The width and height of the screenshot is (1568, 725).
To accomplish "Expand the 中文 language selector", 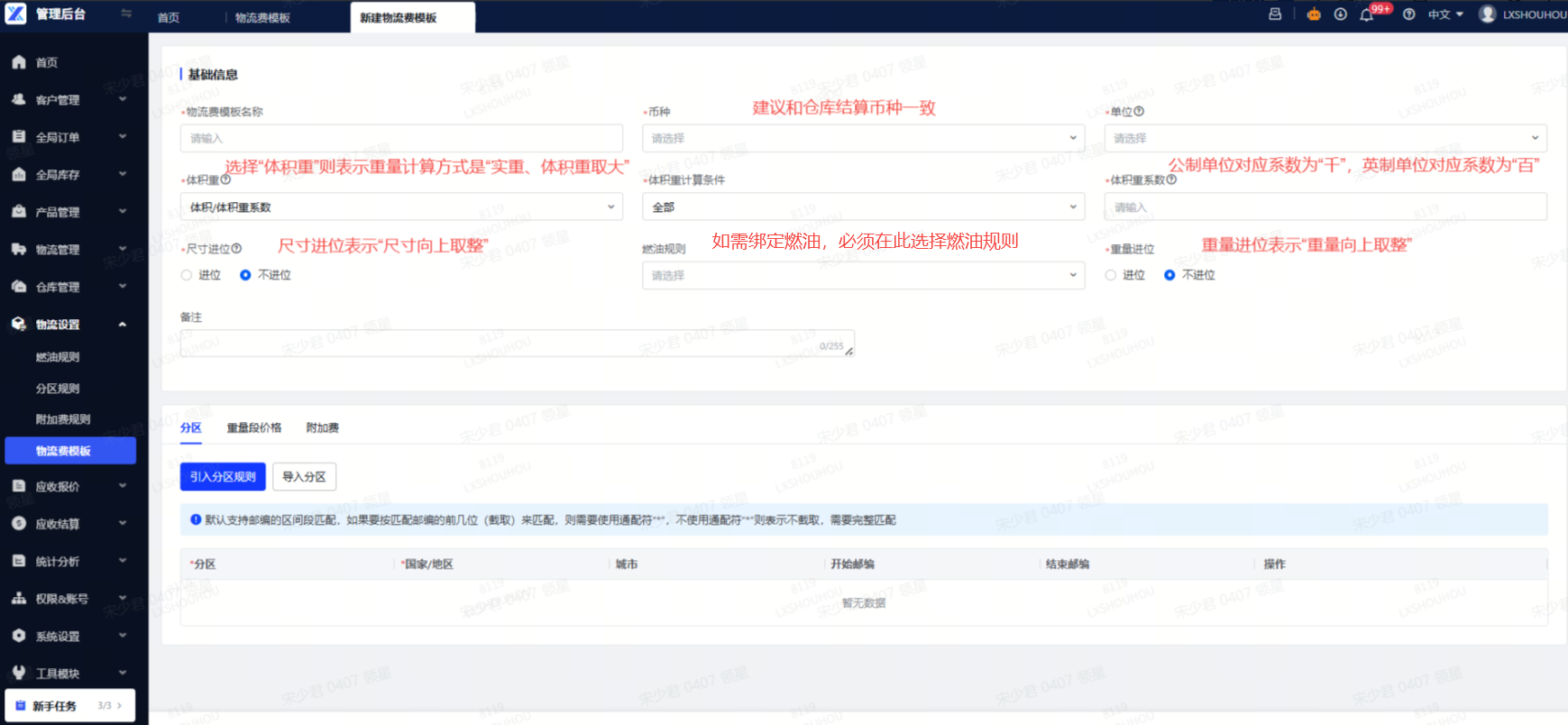I will pyautogui.click(x=1445, y=14).
